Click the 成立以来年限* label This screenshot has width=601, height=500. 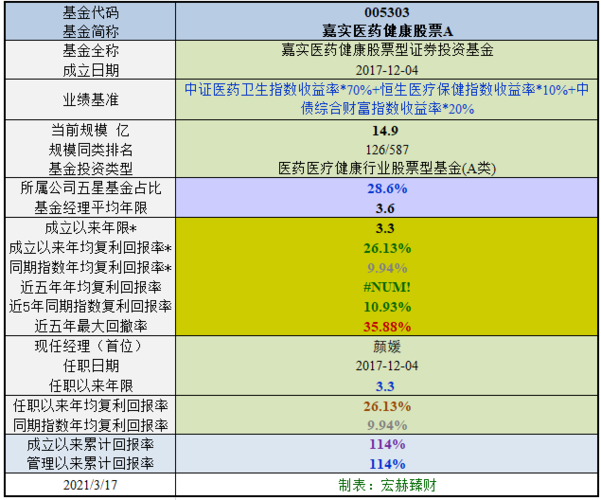[91, 228]
